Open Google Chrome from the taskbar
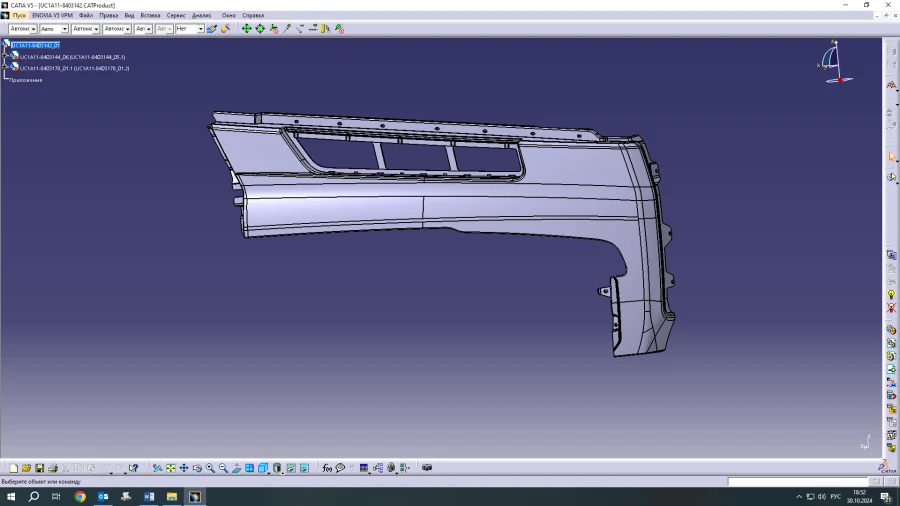The width and height of the screenshot is (900, 506). [x=80, y=496]
